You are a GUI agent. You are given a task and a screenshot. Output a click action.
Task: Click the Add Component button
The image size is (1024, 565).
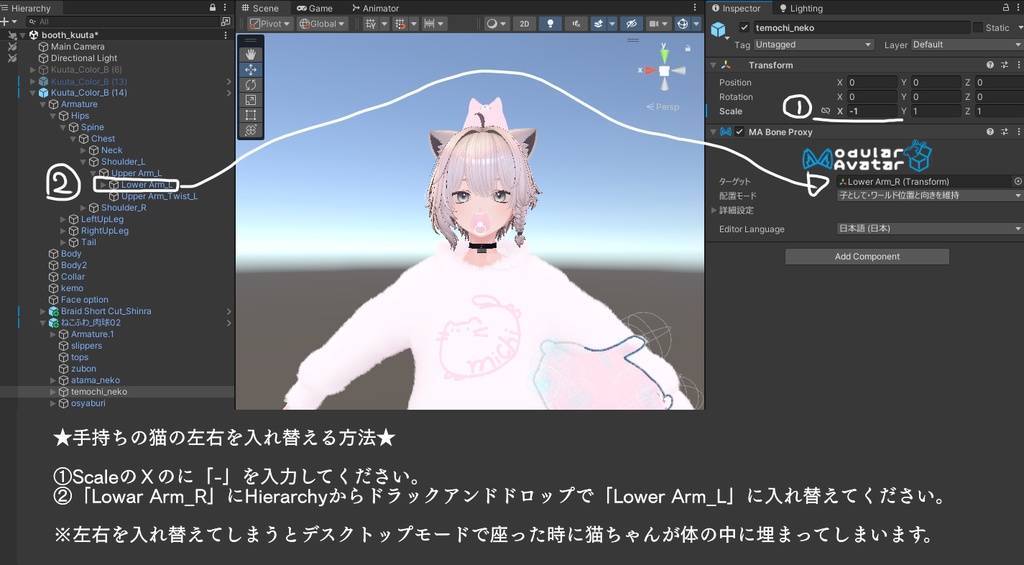[x=867, y=257]
